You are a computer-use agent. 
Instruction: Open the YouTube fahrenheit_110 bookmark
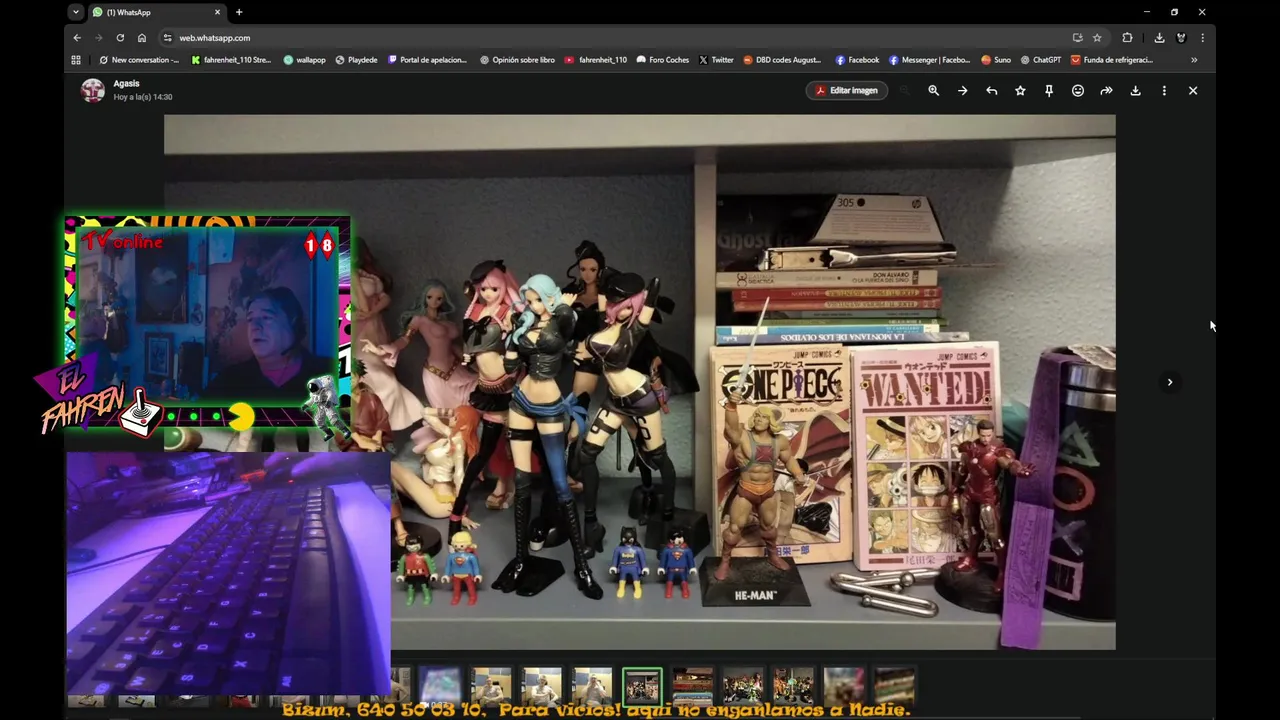596,60
